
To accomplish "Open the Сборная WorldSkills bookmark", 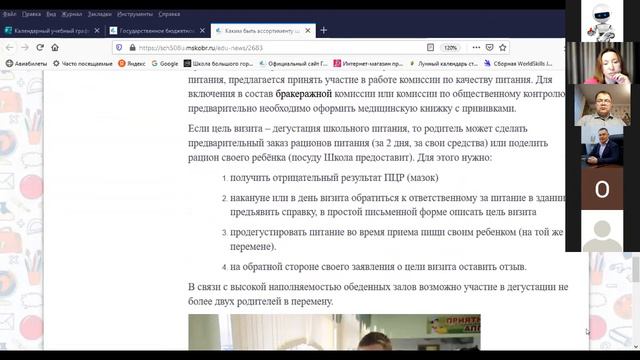I will click(x=518, y=64).
